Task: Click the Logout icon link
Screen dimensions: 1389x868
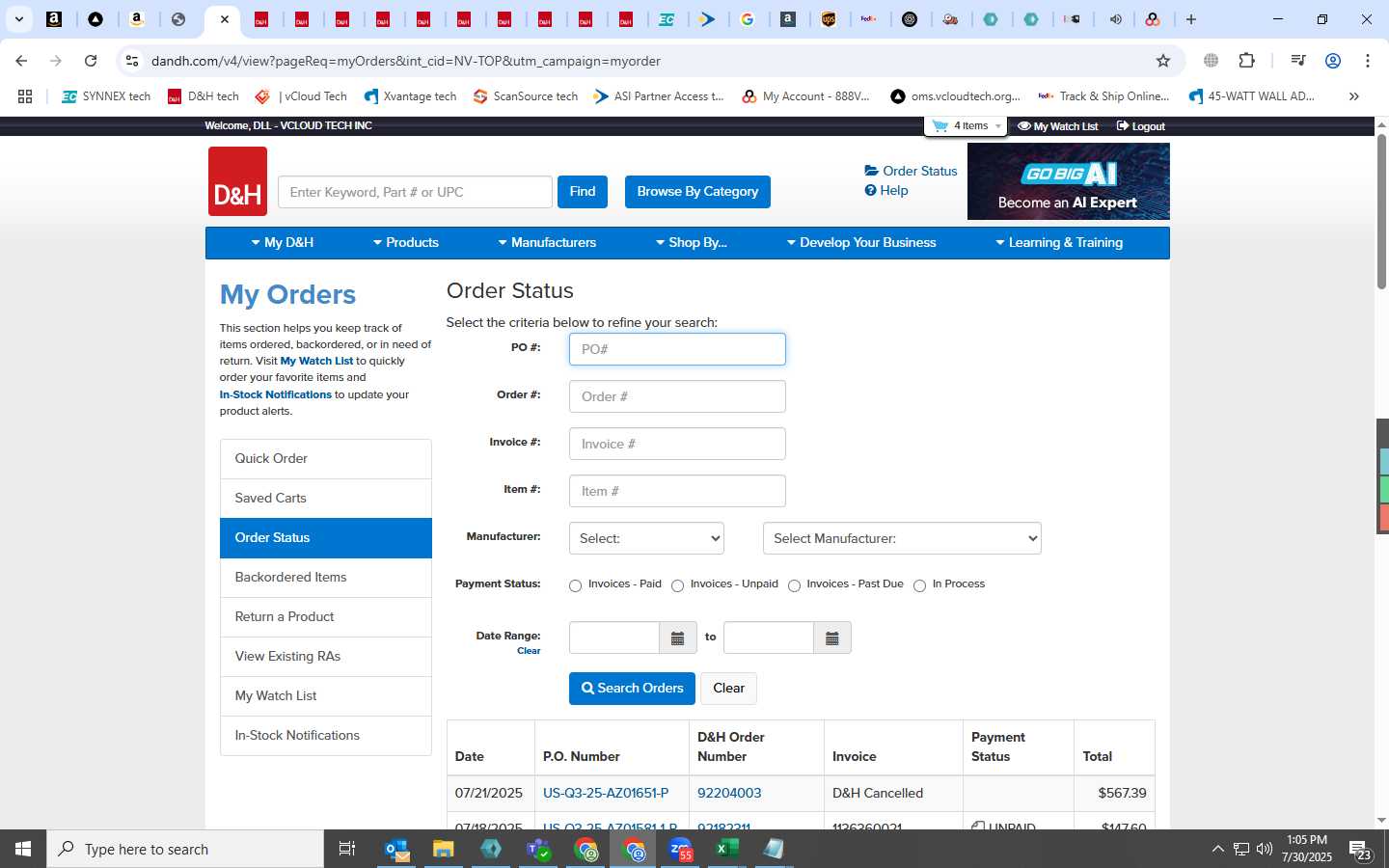Action: (x=1141, y=126)
